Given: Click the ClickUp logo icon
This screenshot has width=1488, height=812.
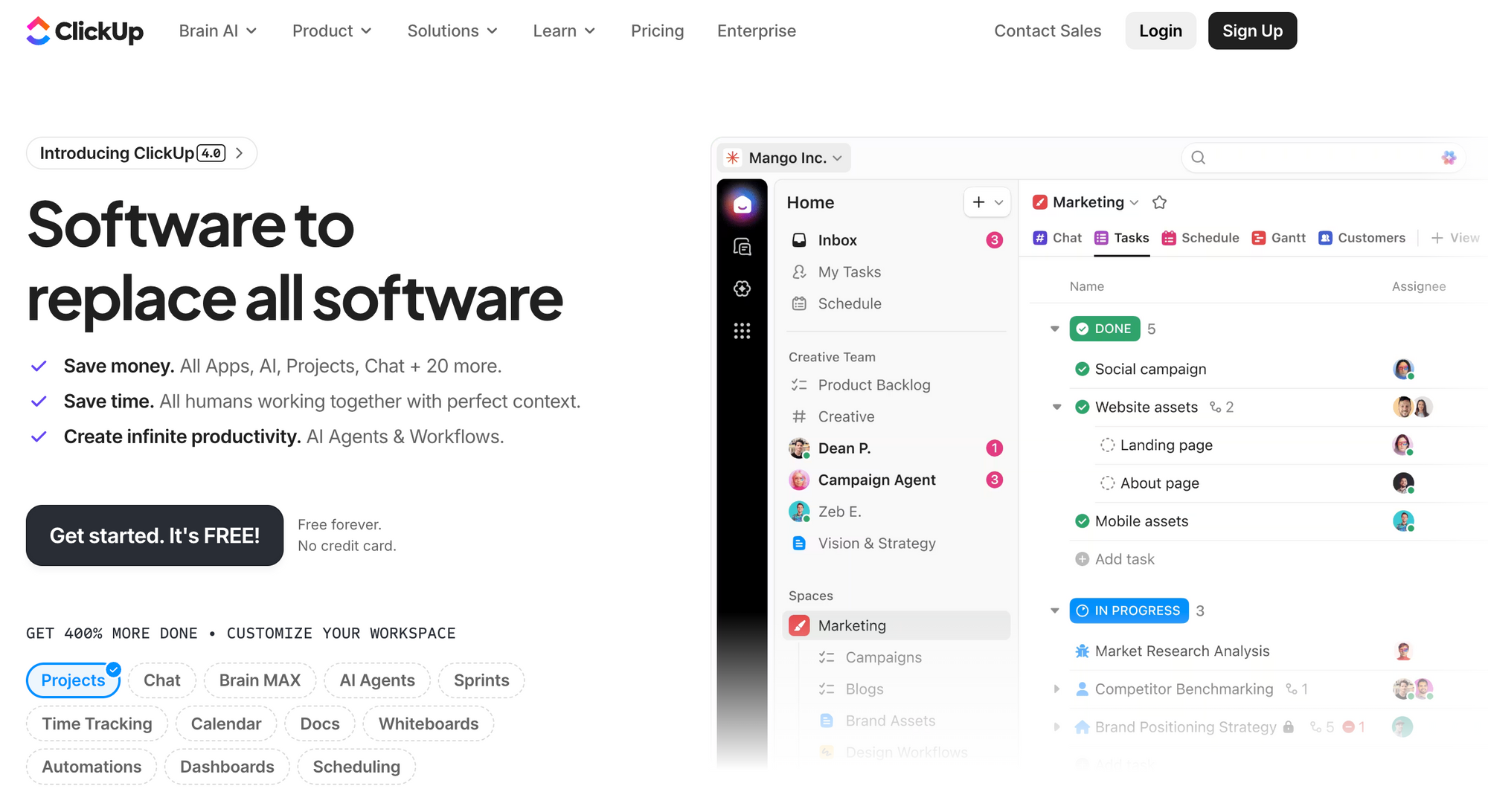Looking at the screenshot, I should [38, 30].
